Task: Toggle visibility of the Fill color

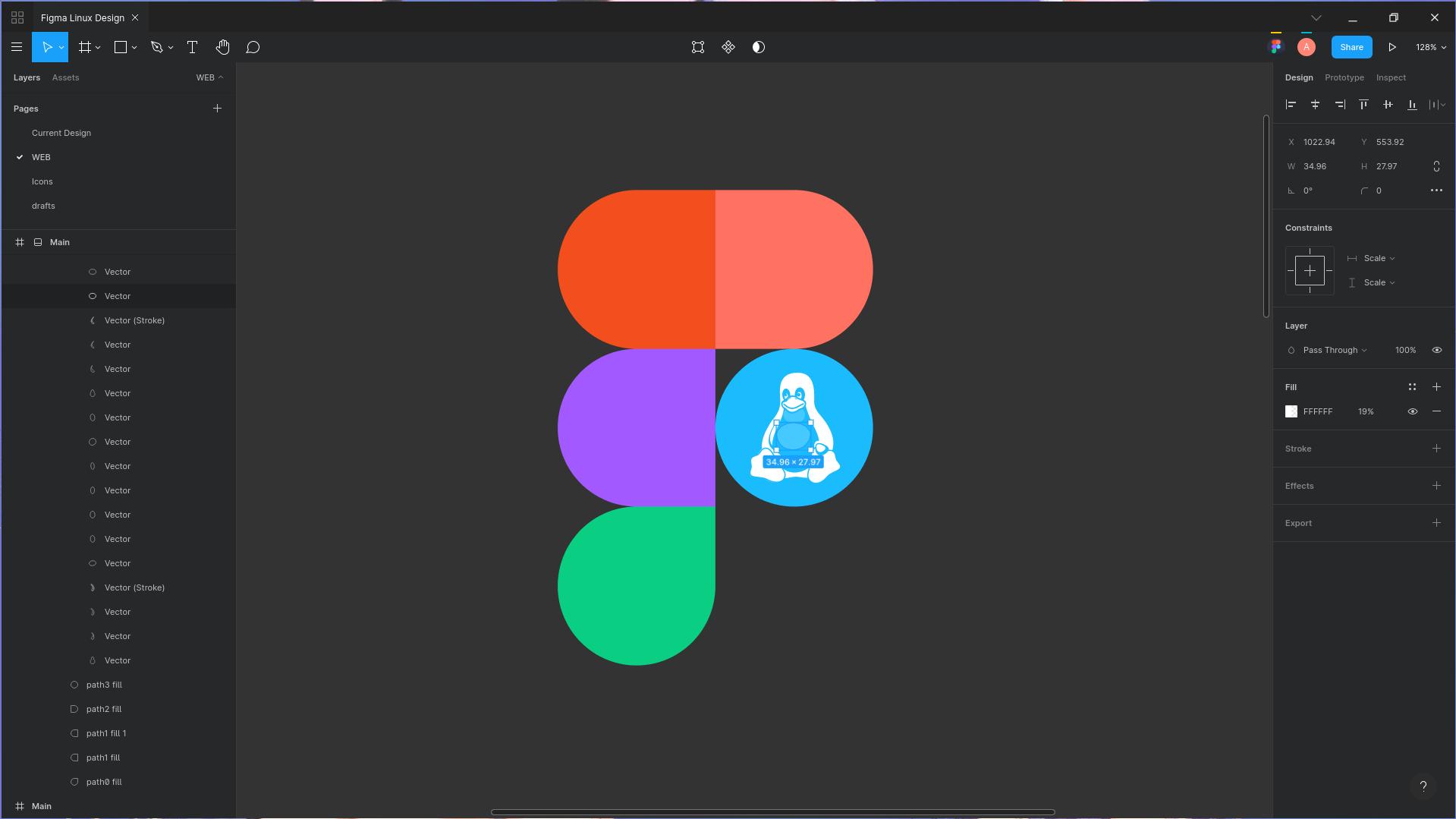Action: (x=1412, y=411)
